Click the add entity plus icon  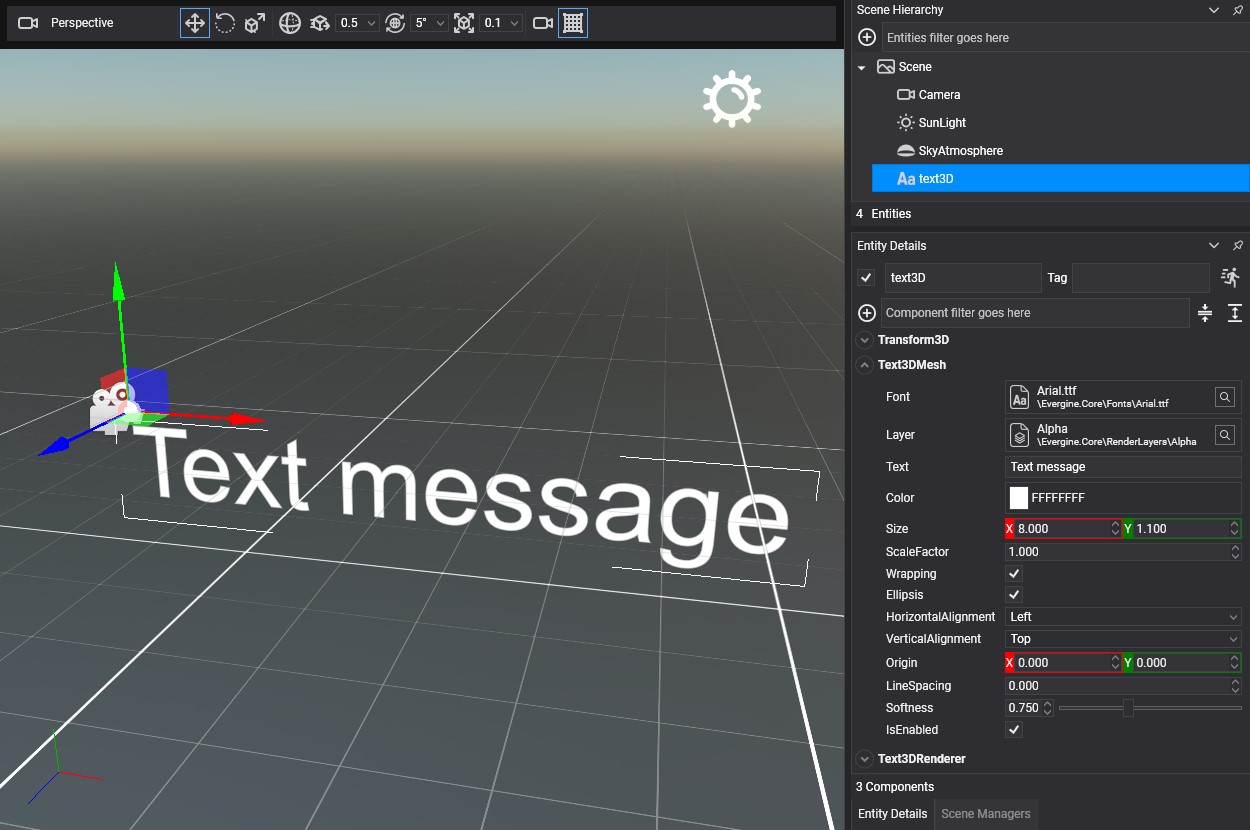click(867, 38)
